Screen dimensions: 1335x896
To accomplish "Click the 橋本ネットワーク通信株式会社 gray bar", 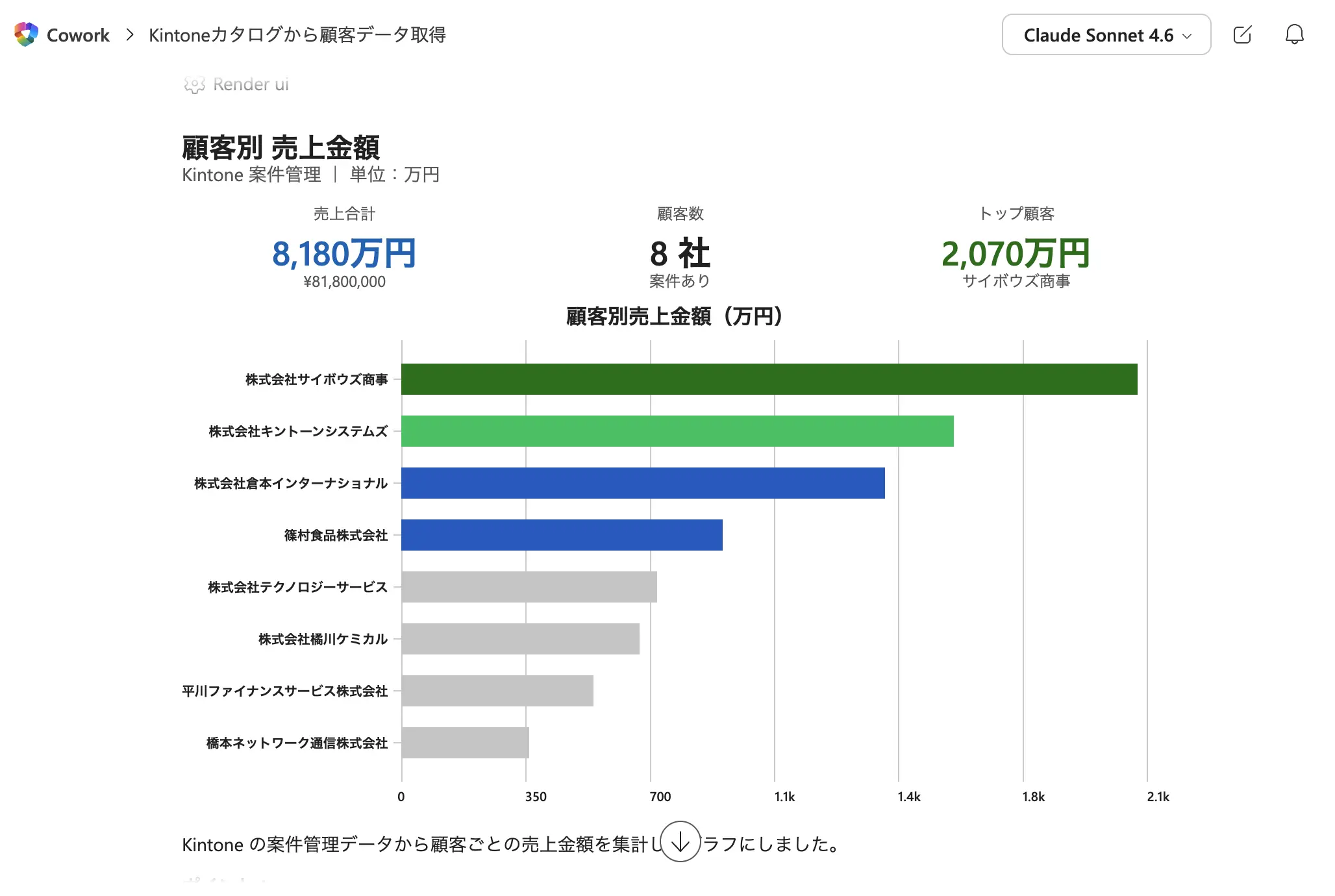I will 465,743.
